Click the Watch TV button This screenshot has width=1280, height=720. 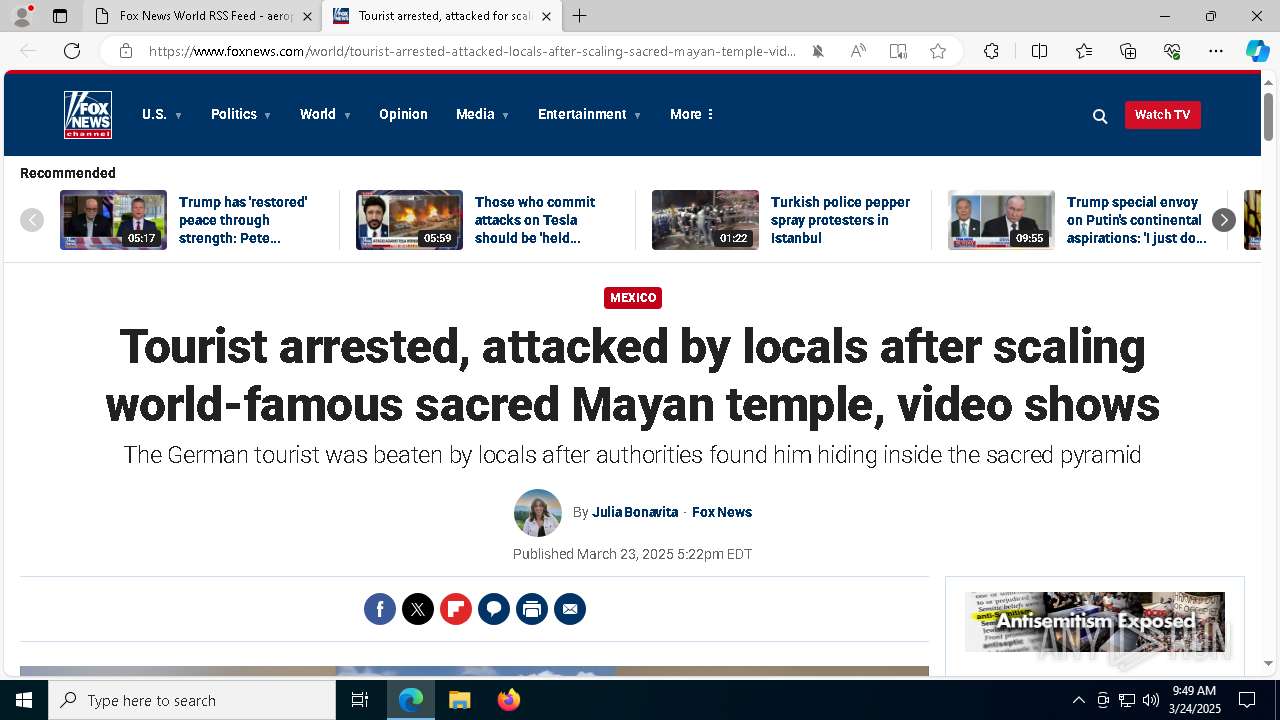1162,115
